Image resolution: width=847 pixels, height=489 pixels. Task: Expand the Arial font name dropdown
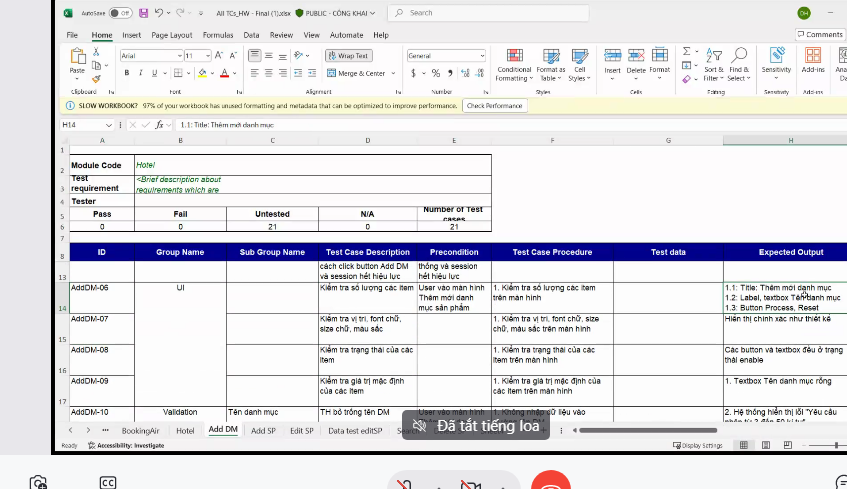coord(178,56)
